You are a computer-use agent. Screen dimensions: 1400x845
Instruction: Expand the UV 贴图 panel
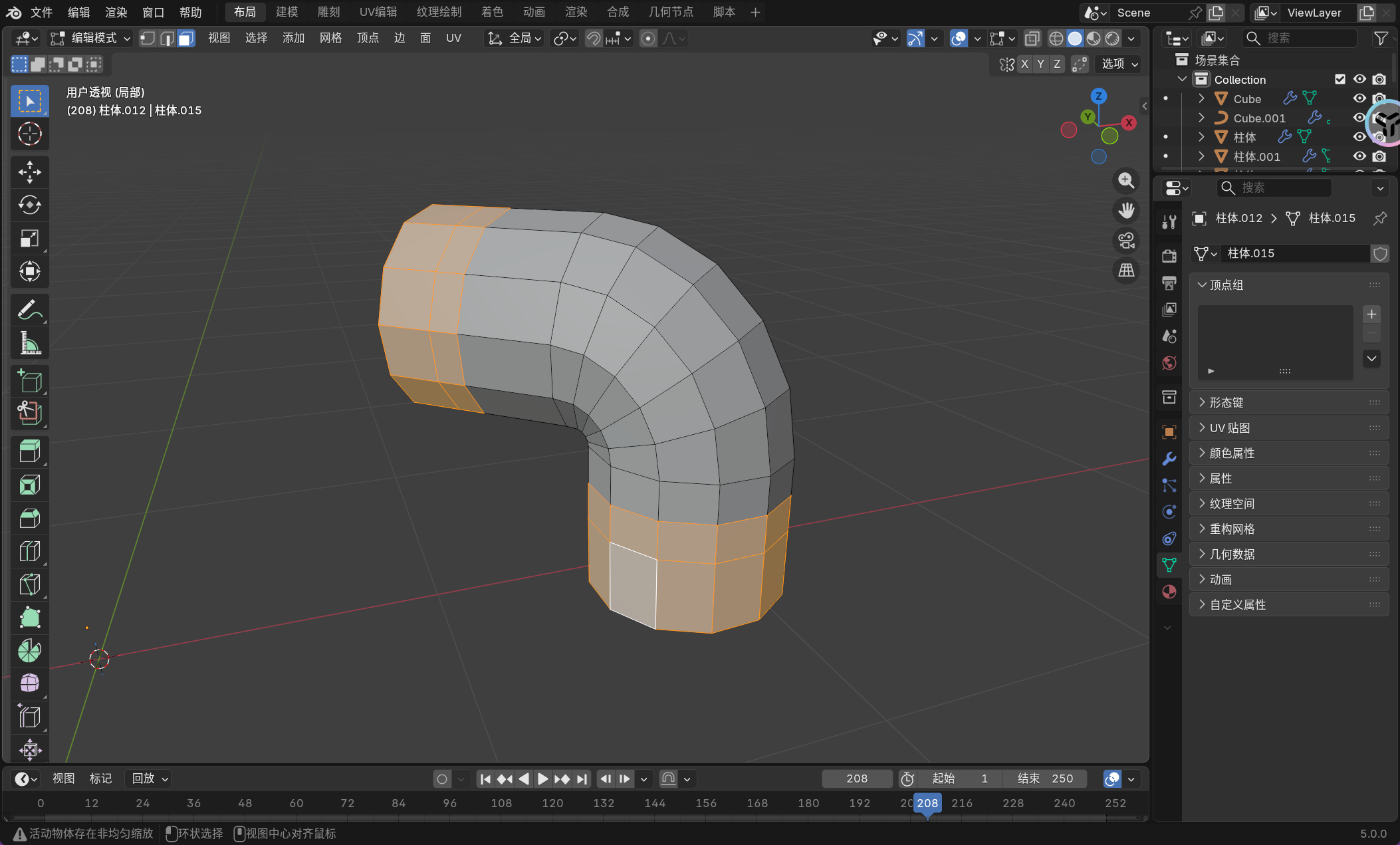[x=1230, y=427]
